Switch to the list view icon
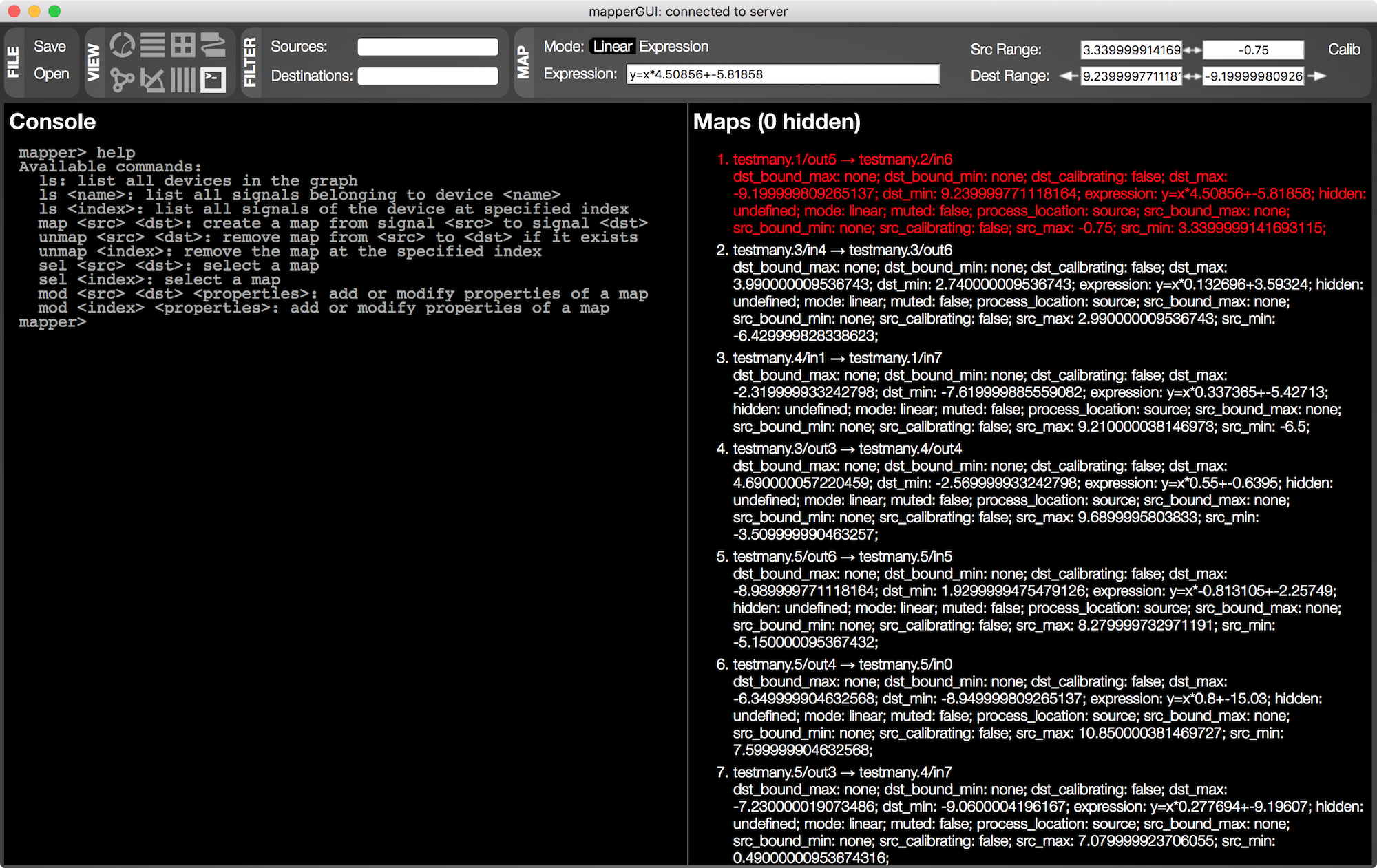This screenshot has width=1377, height=868. (x=153, y=45)
